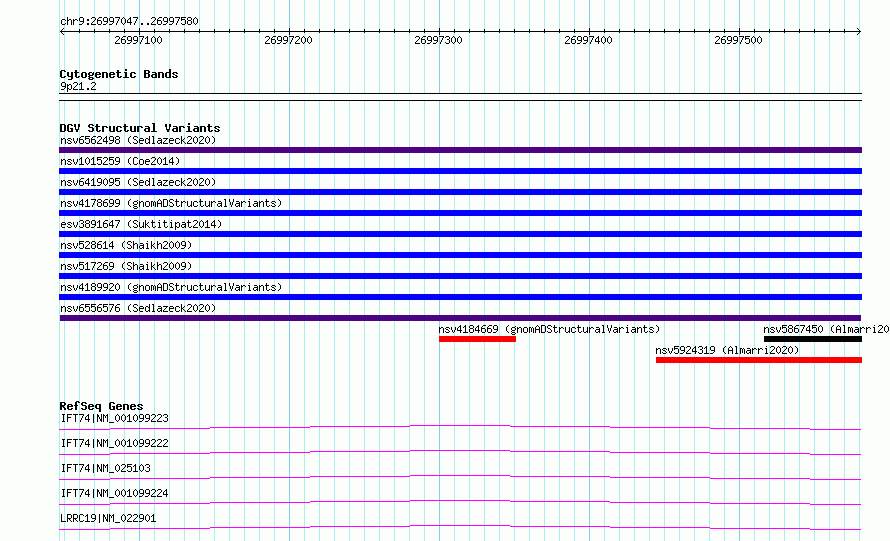This screenshot has width=890, height=541.
Task: Select the blue bar under nsv517269
Action: pos(460,276)
